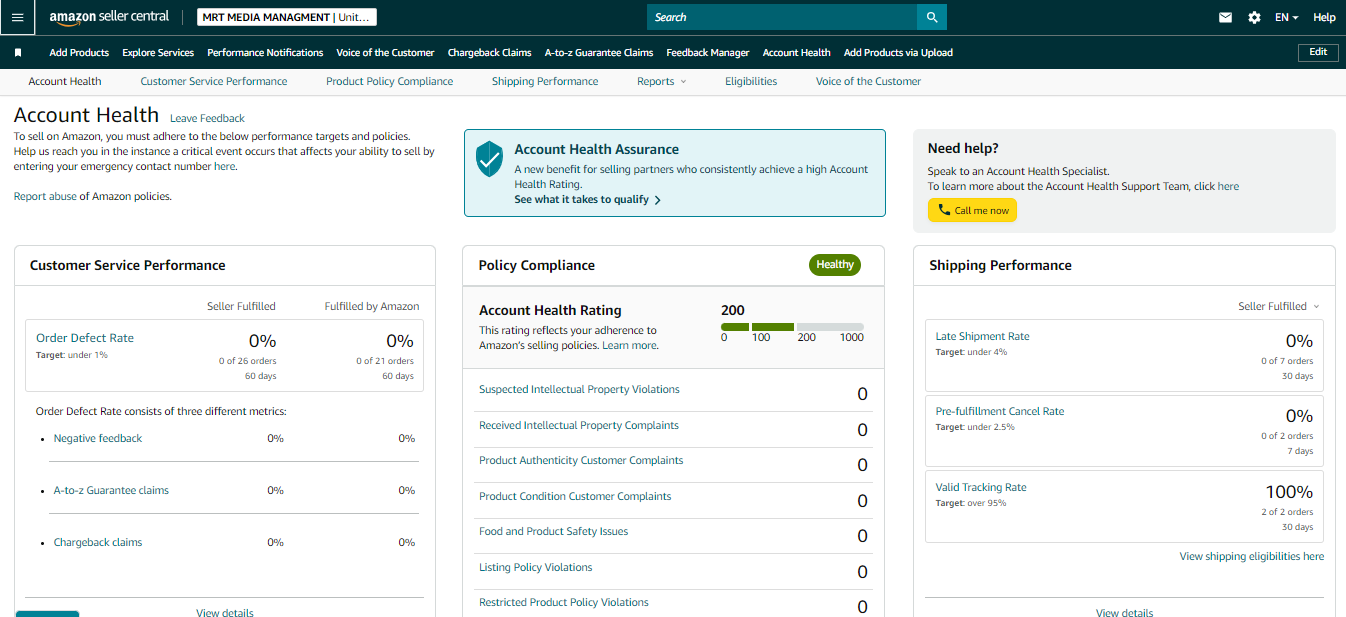Select the Account Health tab
The height and width of the screenshot is (617, 1346).
click(x=65, y=81)
